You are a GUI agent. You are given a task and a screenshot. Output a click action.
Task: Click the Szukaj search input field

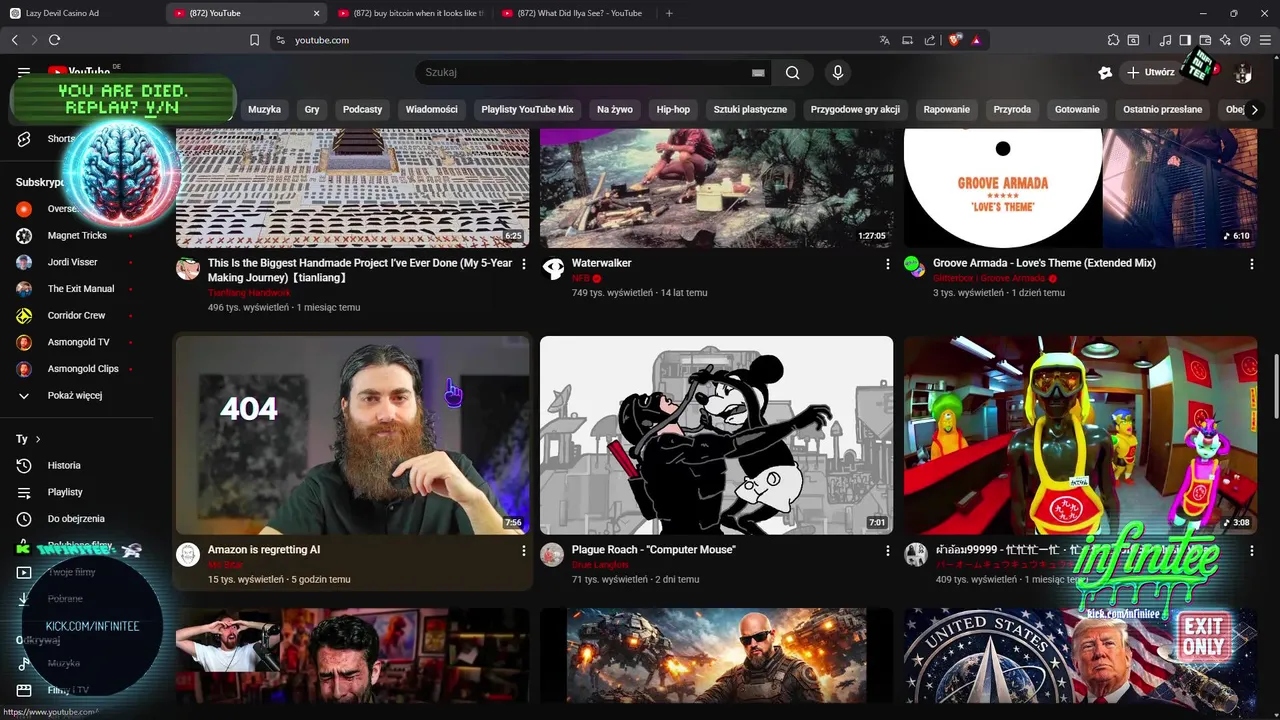point(585,72)
